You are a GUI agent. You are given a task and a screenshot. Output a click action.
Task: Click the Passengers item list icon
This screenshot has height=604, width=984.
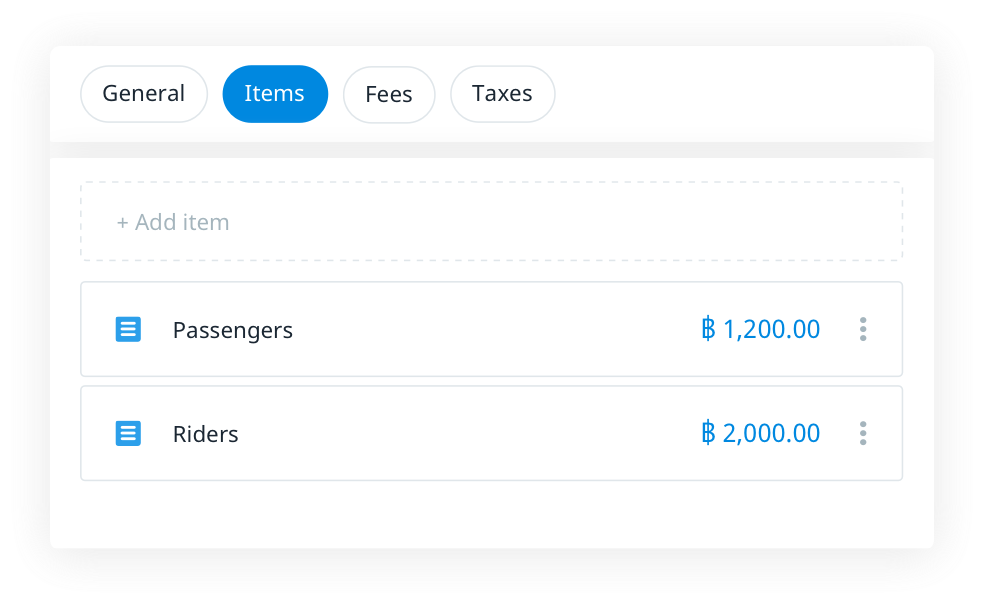(x=128, y=329)
